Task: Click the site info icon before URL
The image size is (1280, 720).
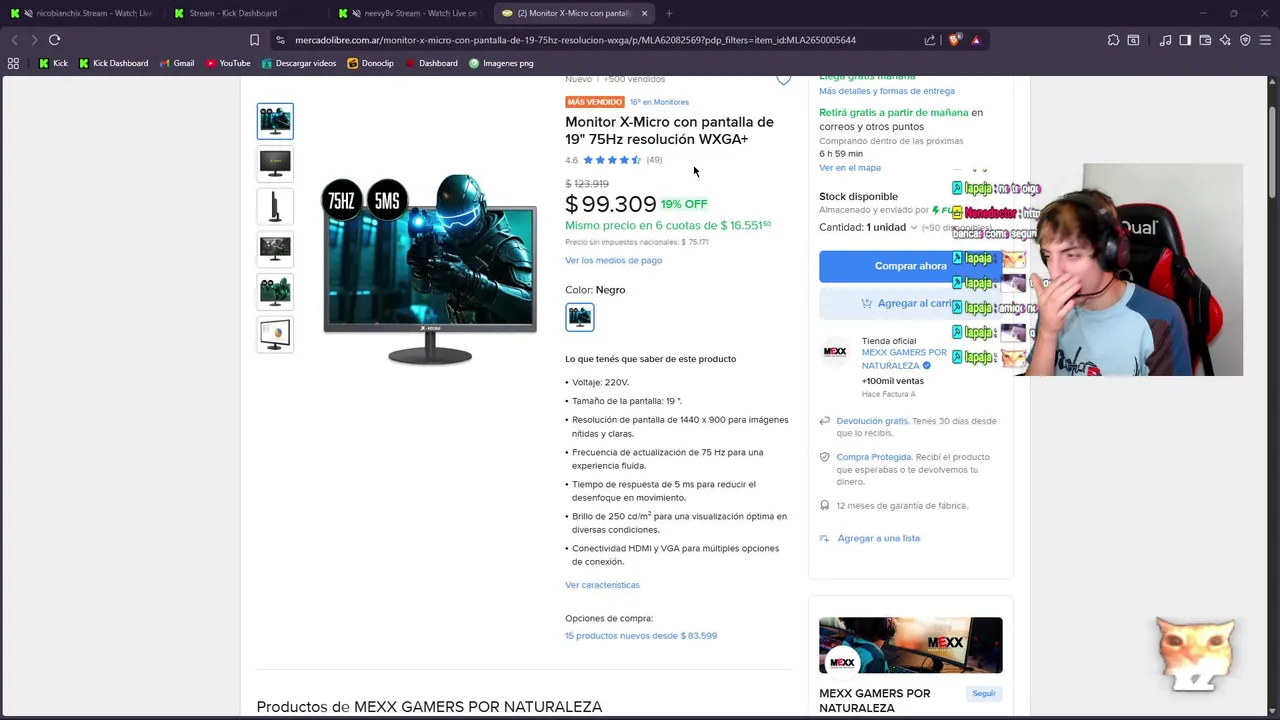Action: [x=280, y=40]
